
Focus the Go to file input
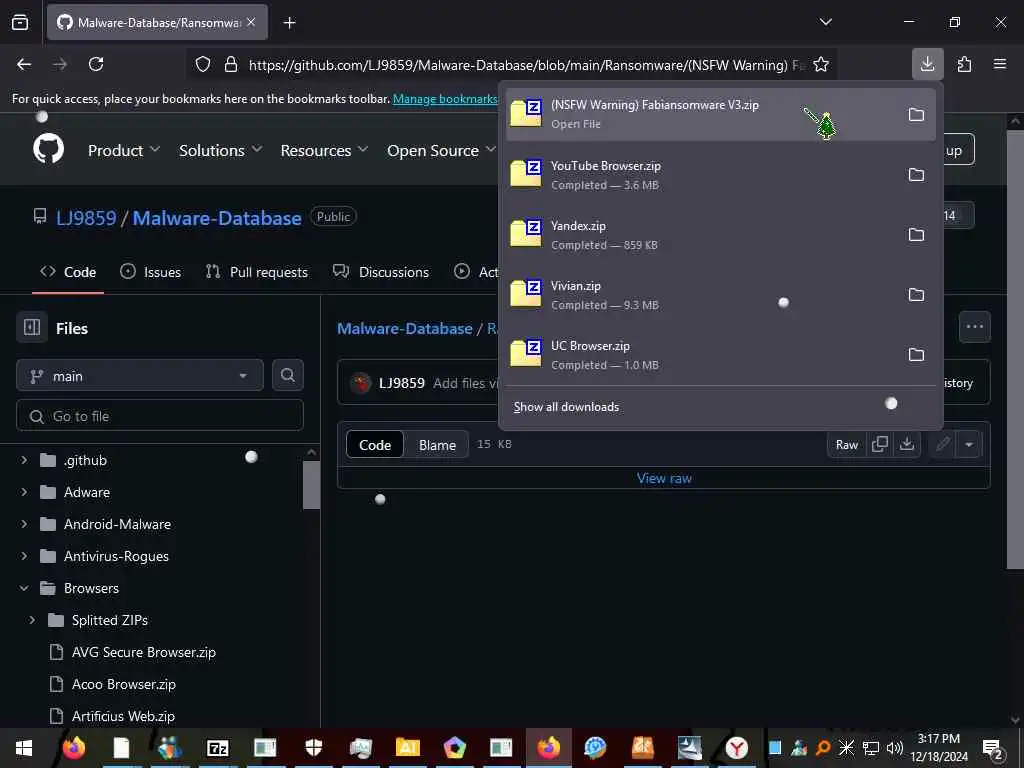(160, 416)
